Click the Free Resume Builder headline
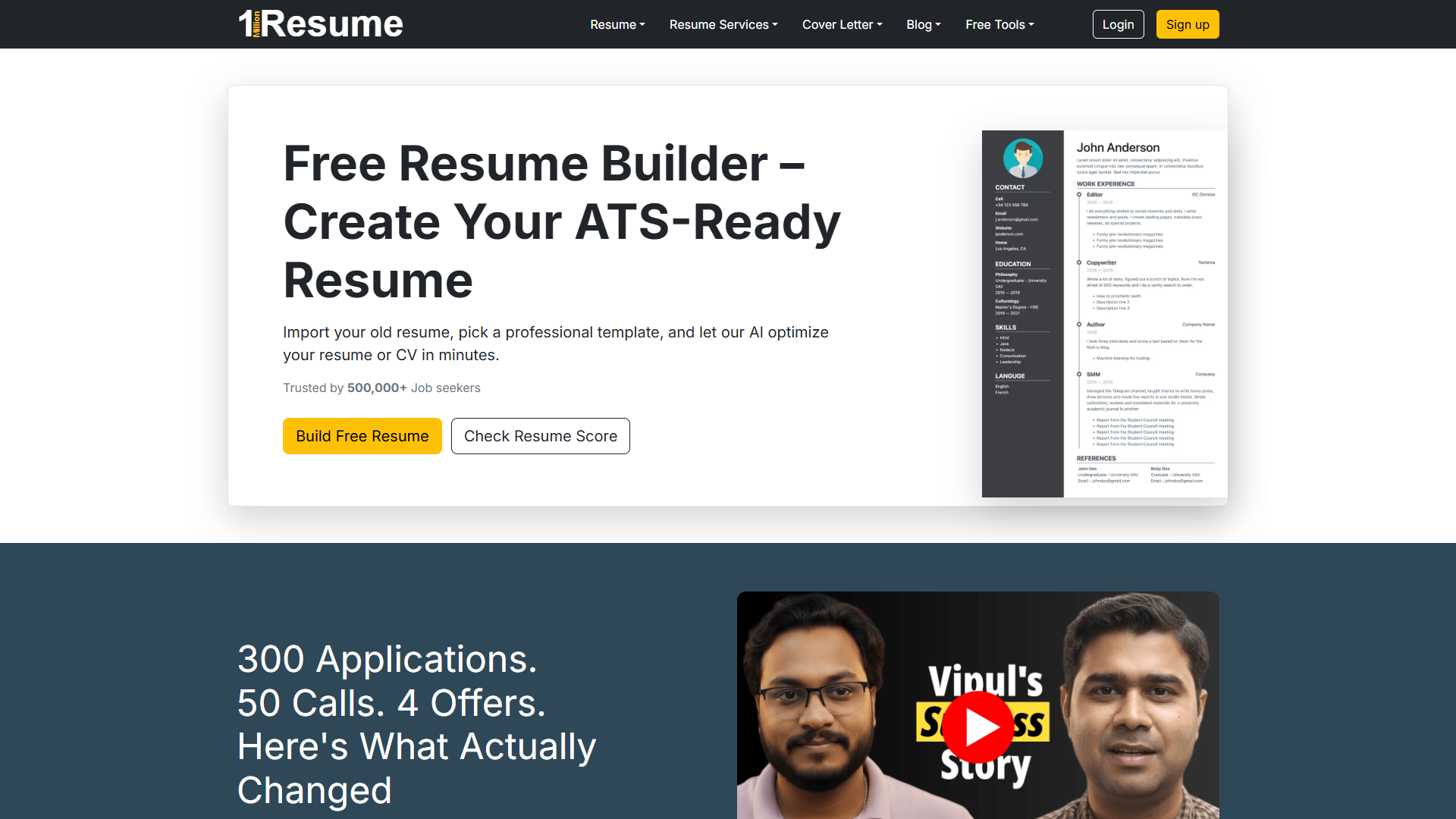The width and height of the screenshot is (1456, 819). 562,221
